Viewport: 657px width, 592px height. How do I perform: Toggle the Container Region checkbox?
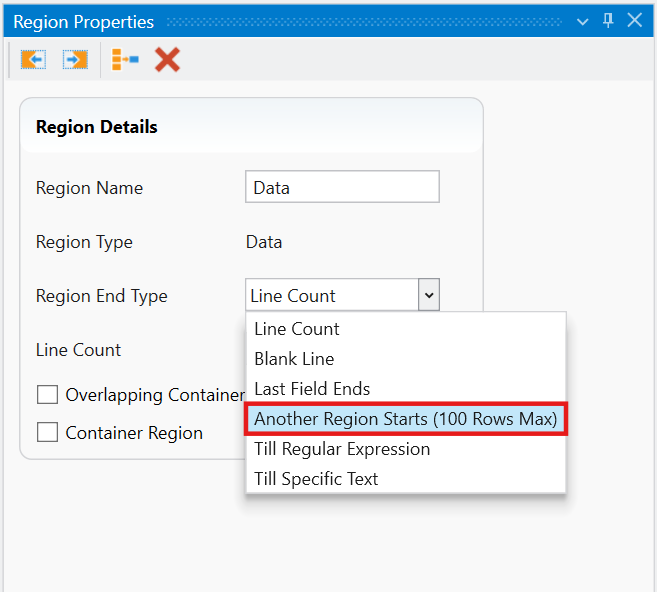tap(47, 433)
